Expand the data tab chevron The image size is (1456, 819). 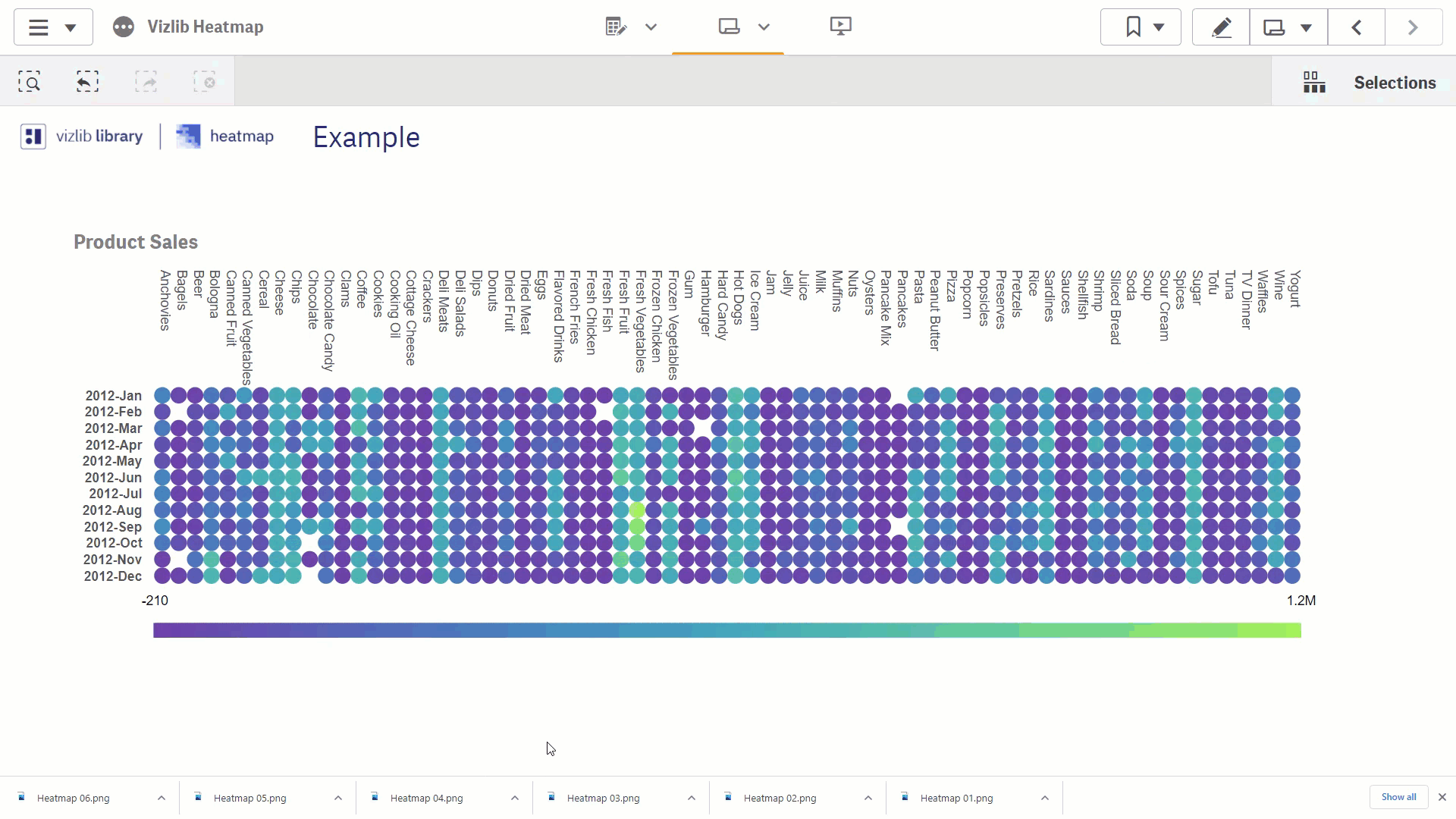tap(651, 27)
